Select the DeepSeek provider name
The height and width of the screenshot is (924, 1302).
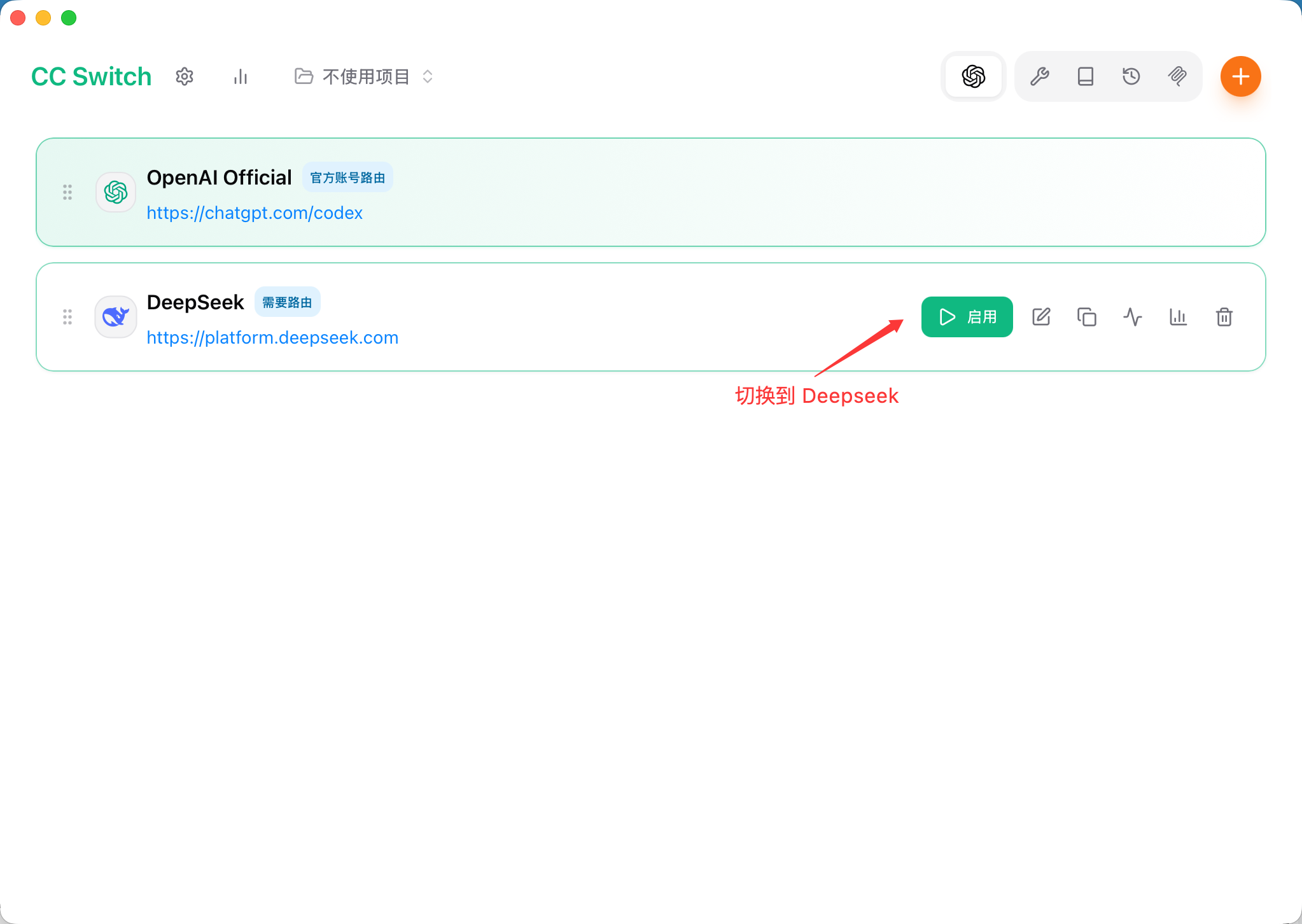195,302
